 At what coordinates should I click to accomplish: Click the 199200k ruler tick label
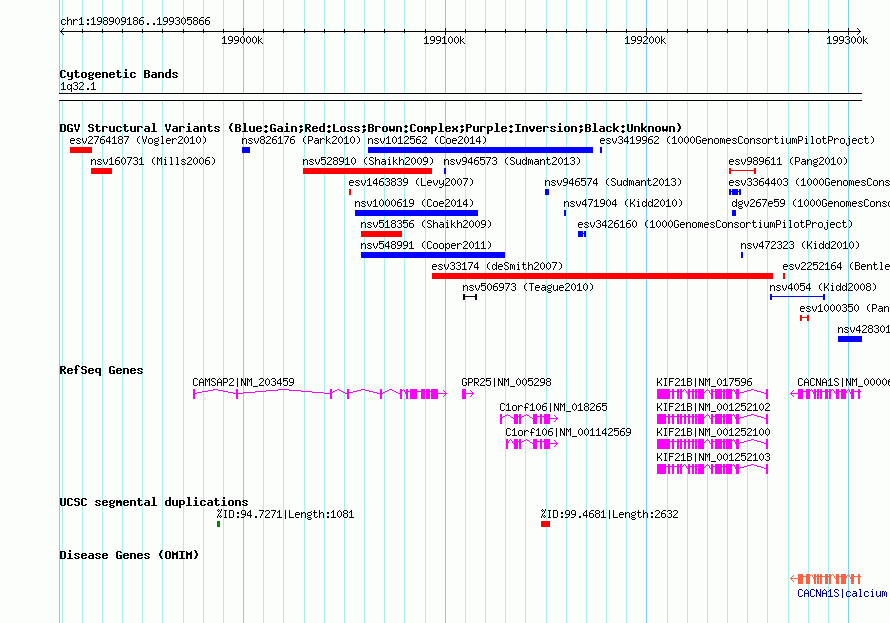645,40
